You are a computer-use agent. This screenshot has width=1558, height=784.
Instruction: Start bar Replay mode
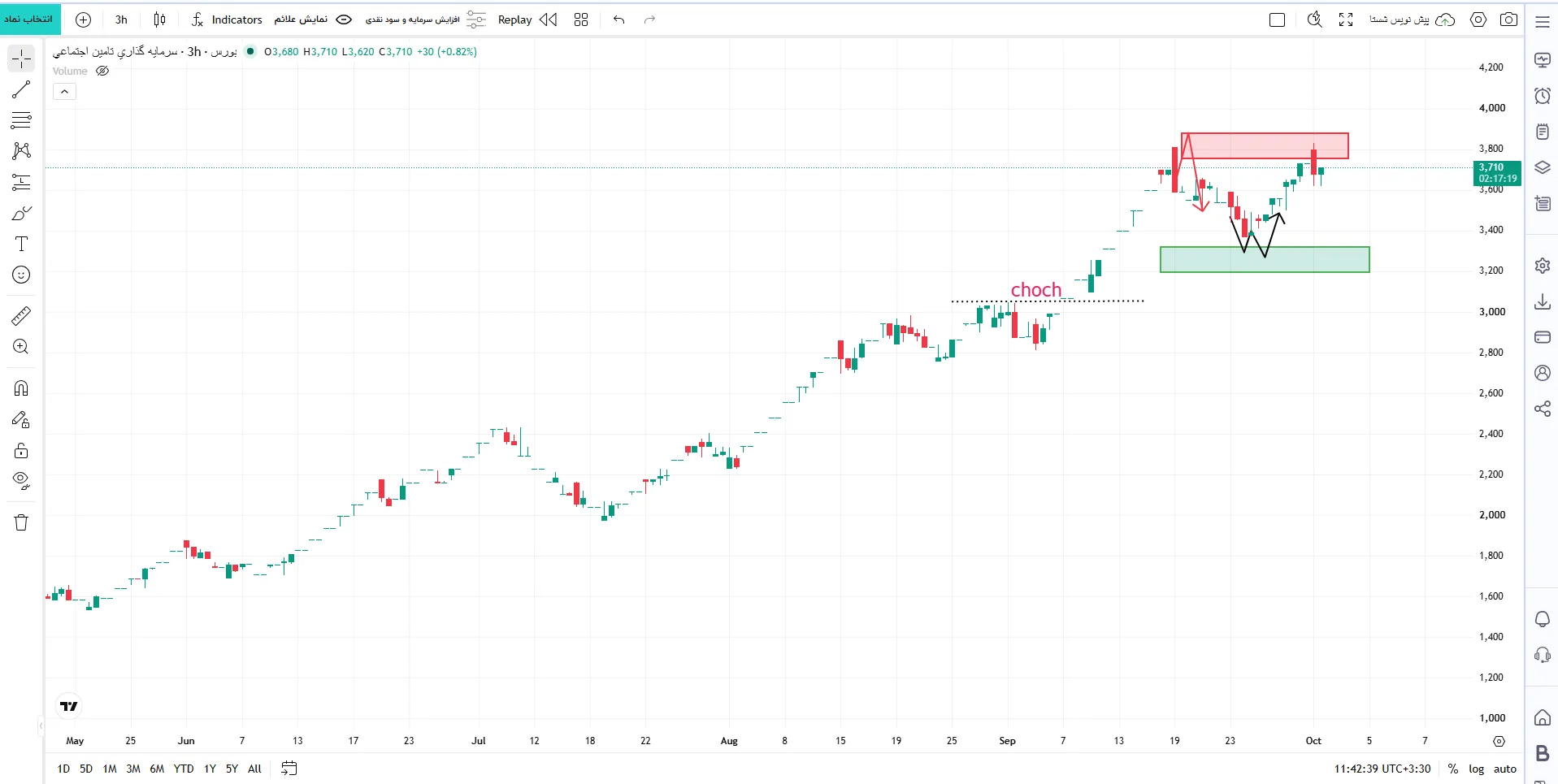527,19
